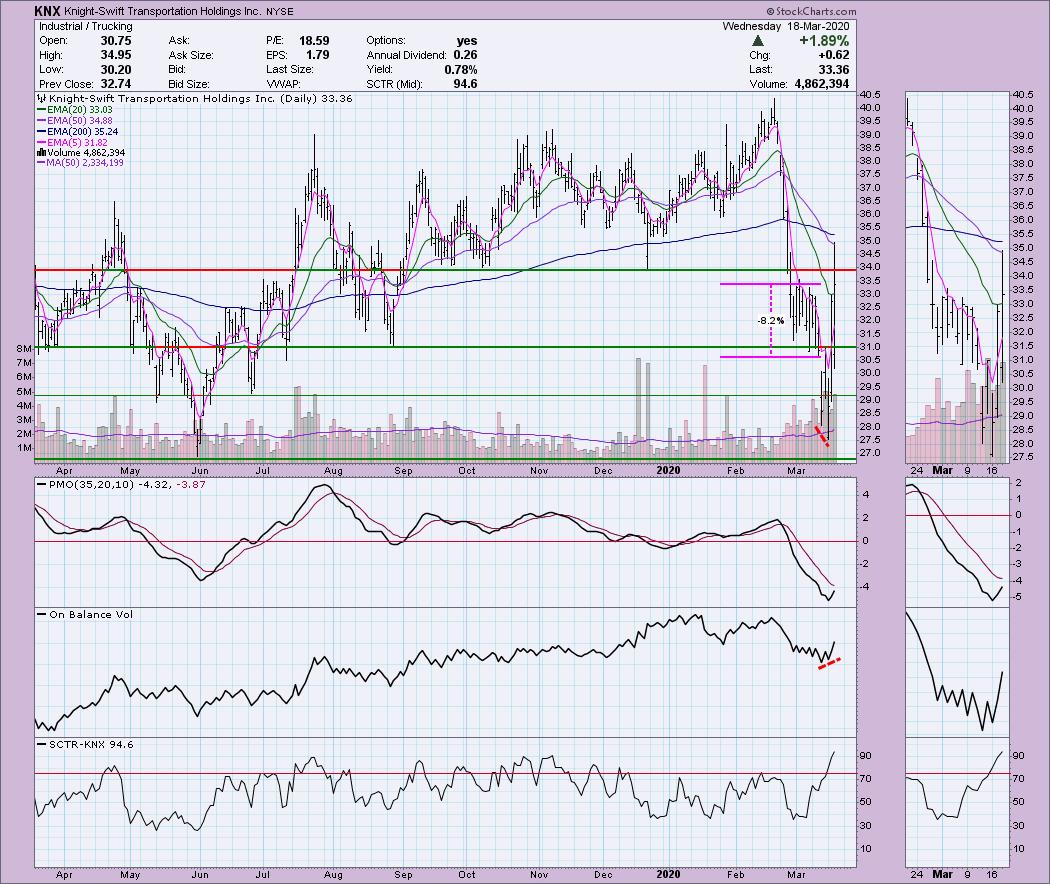
Task: Click the navy EMA(200) legend color marker
Action: coord(42,132)
